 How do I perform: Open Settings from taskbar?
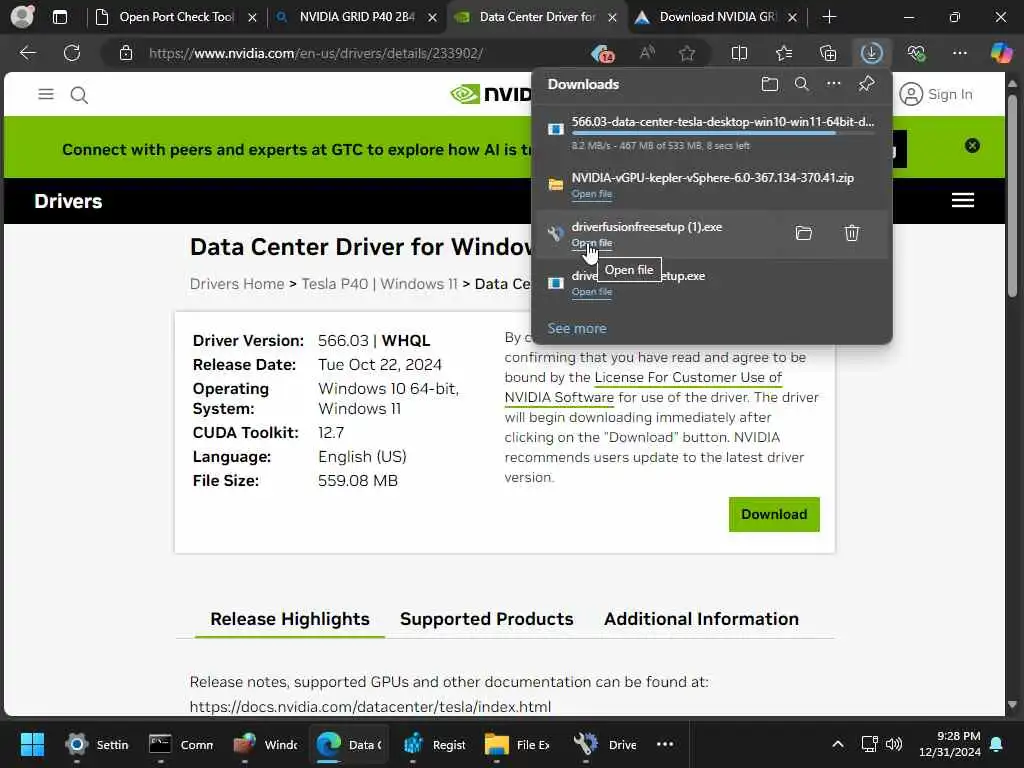pyautogui.click(x=97, y=744)
